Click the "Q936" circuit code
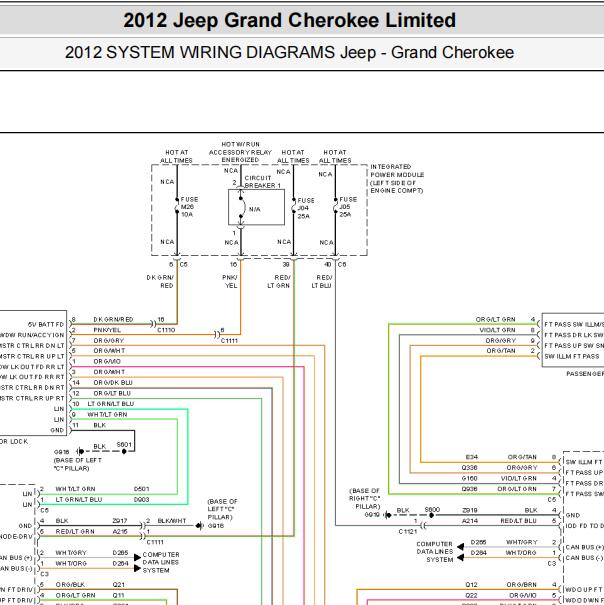The height and width of the screenshot is (605, 604). point(470,489)
